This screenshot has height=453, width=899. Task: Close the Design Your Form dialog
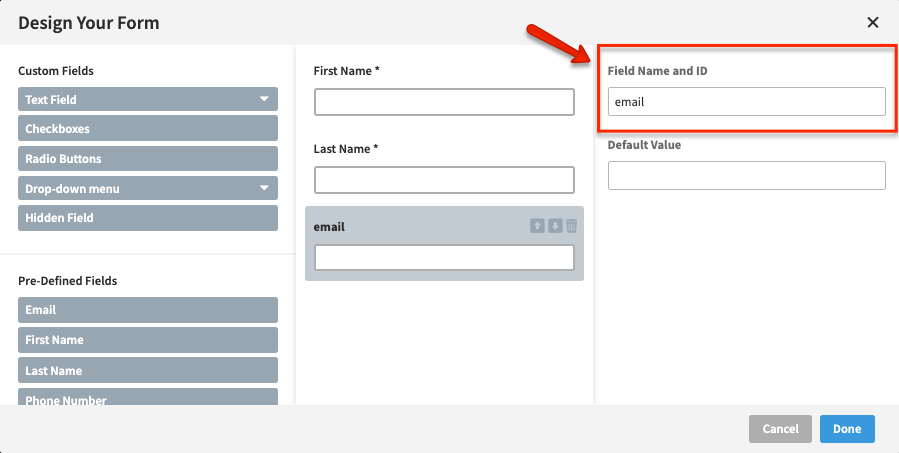872,22
